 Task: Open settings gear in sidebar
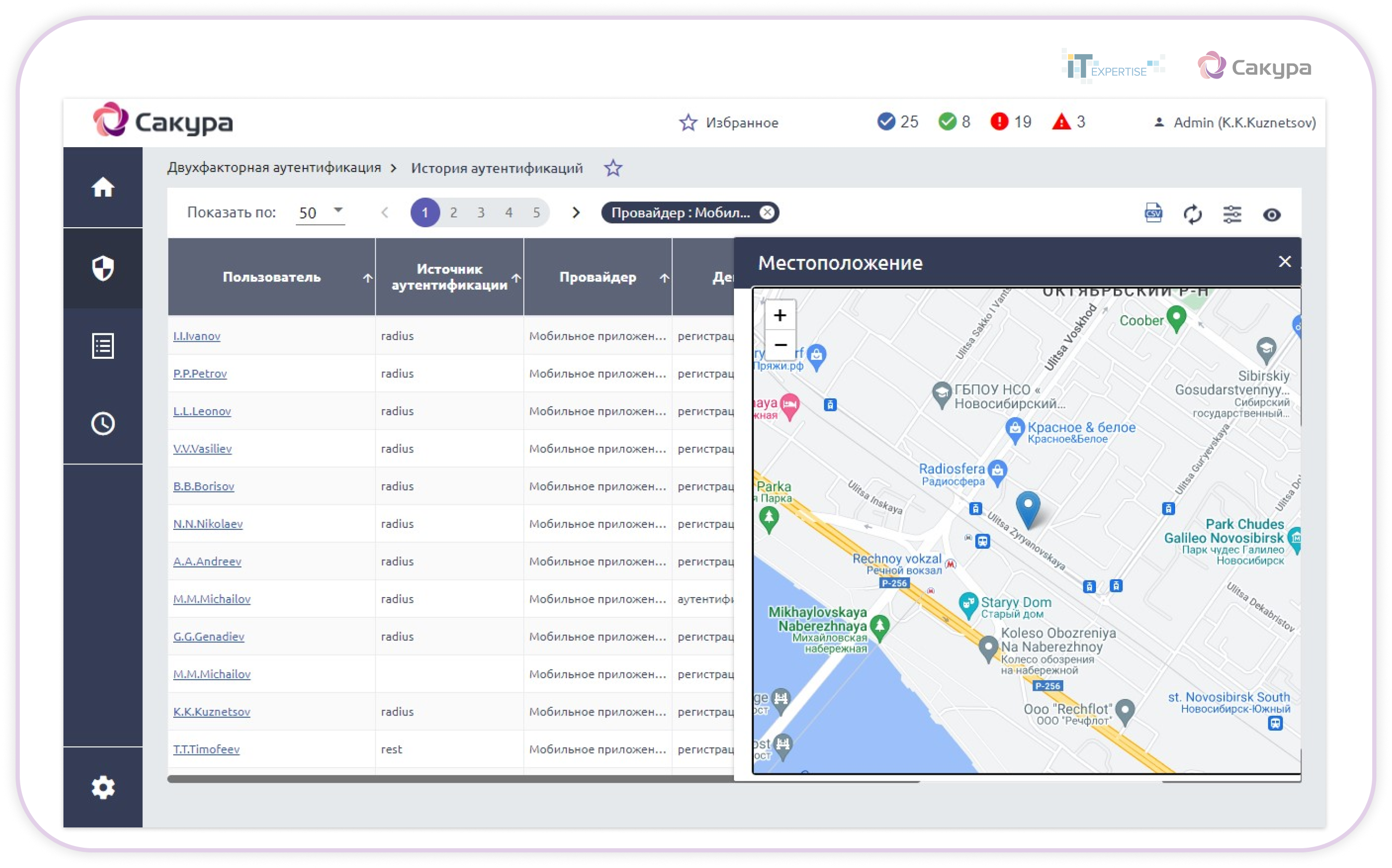[x=103, y=787]
